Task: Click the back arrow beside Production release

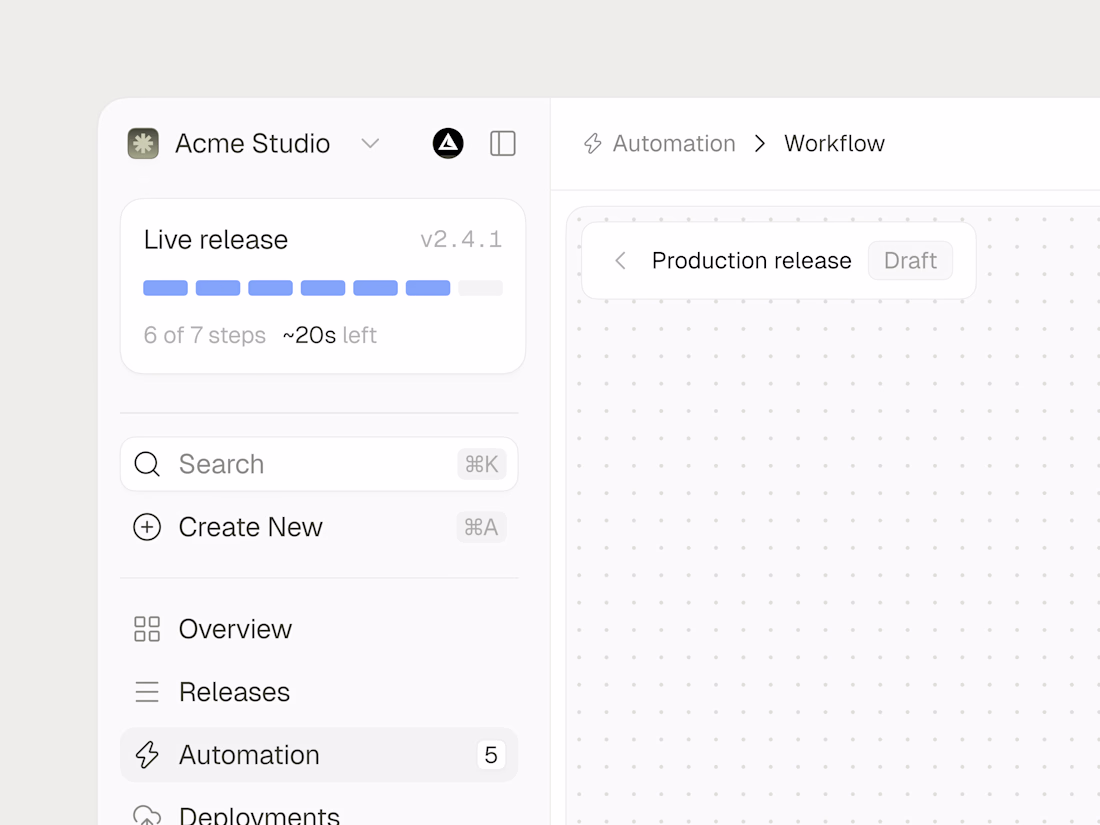Action: click(x=620, y=261)
